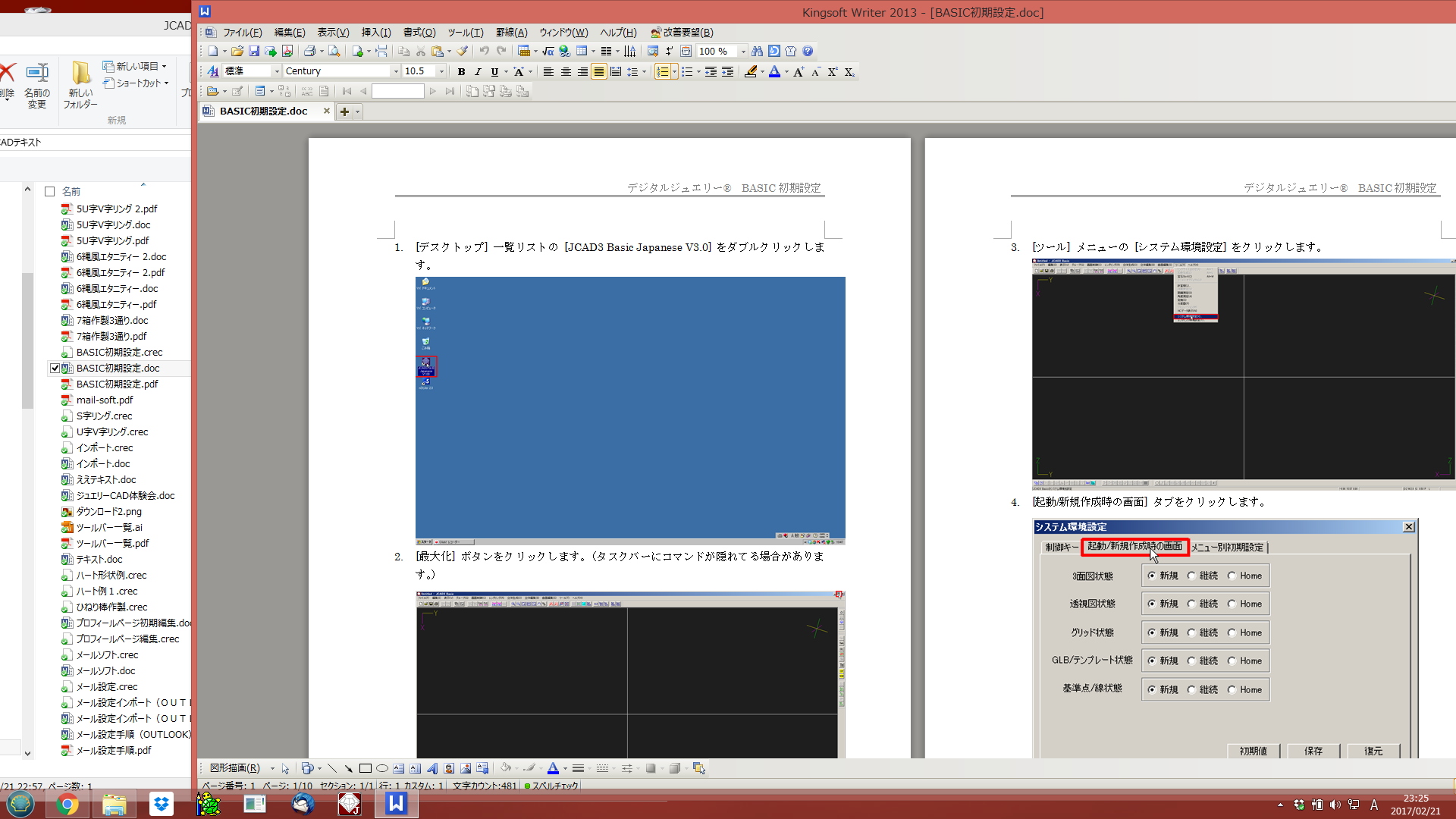1456x819 pixels.
Task: Expand the document tab list arrow
Action: click(358, 111)
